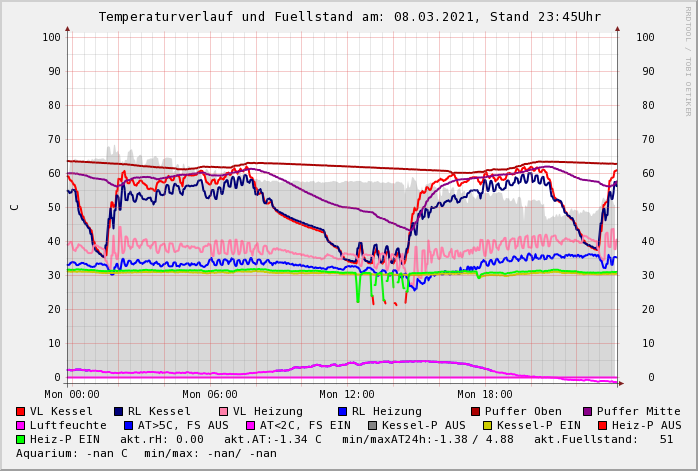
Task: Click the magenta Luftfeuchte legend swatch
Action: [20, 425]
